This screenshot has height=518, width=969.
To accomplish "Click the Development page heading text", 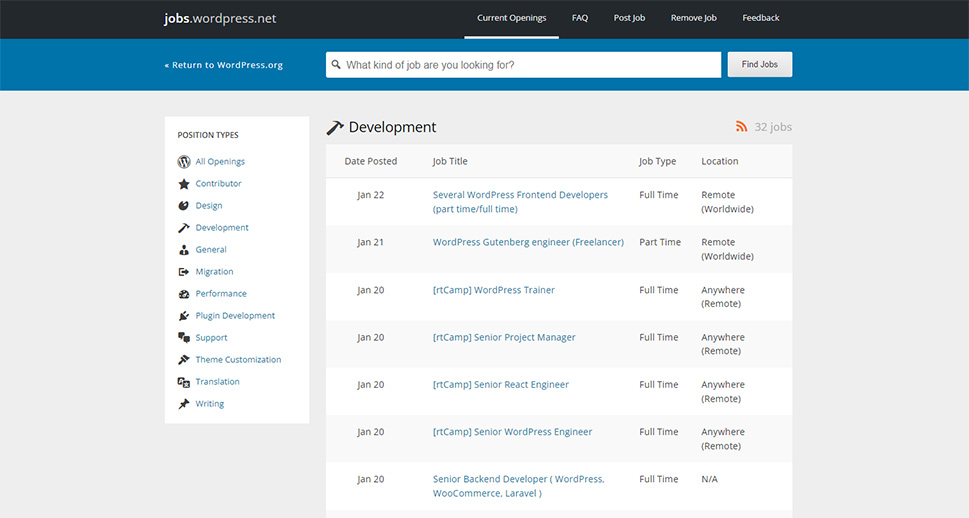I will tap(392, 127).
